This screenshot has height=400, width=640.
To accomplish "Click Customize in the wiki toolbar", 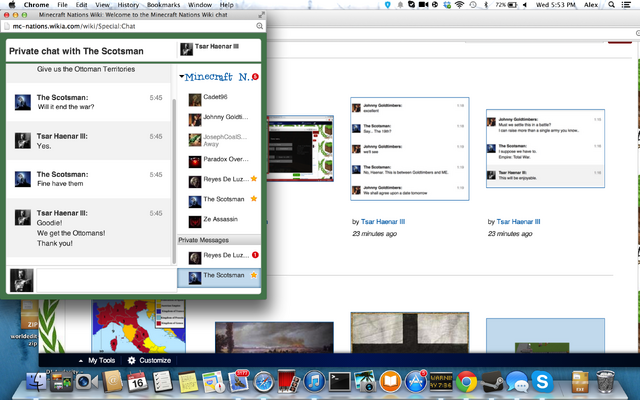I will (x=149, y=360).
